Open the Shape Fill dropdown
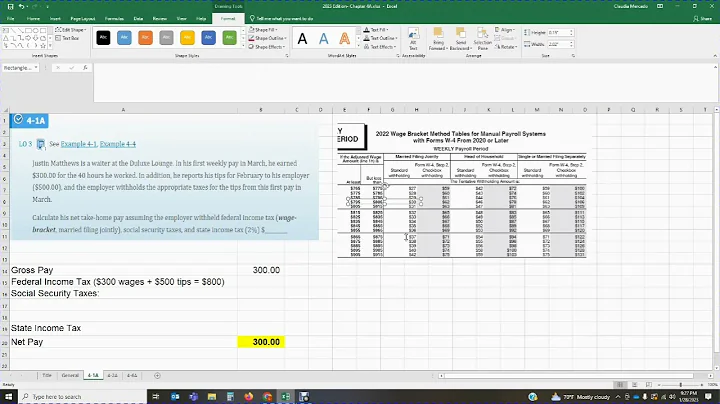Image resolution: width=720 pixels, height=404 pixels. click(x=262, y=30)
